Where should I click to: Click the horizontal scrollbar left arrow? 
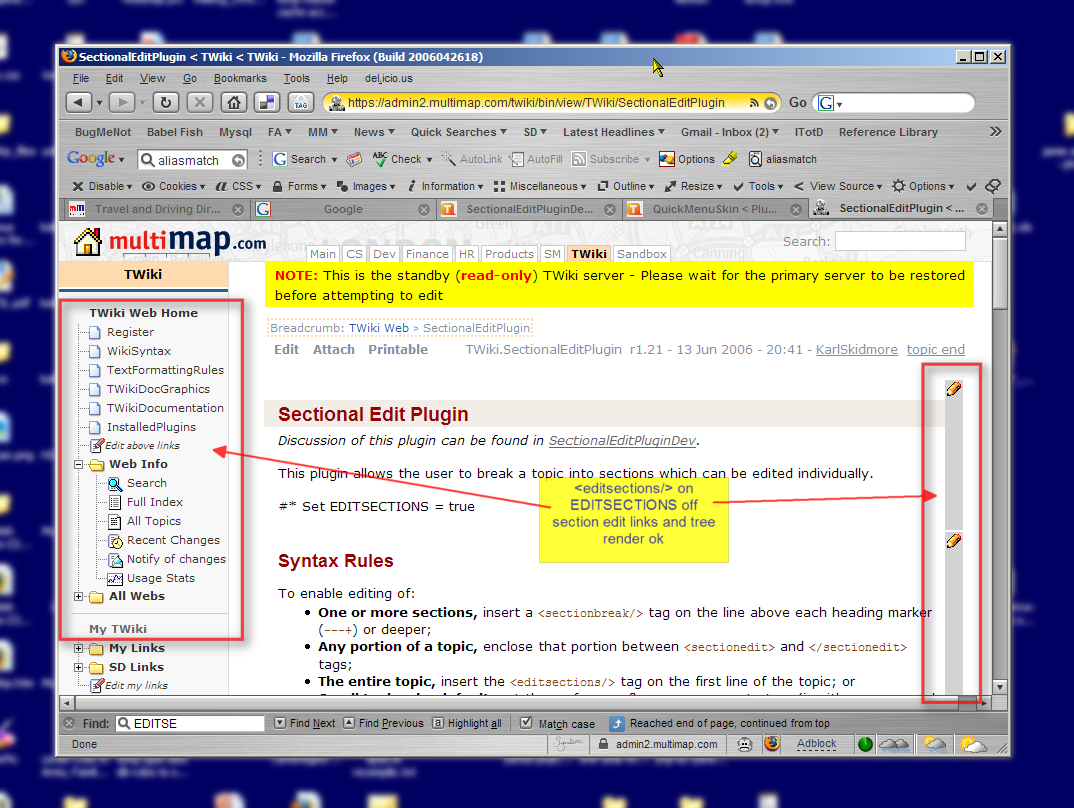click(x=67, y=703)
